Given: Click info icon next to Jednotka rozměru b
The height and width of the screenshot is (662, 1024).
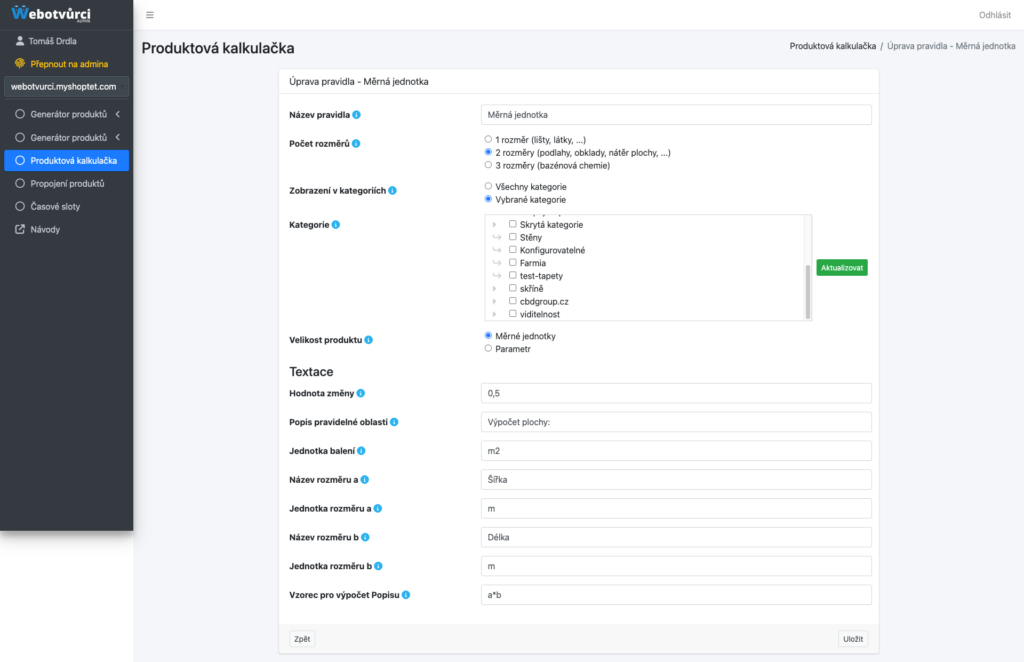Looking at the screenshot, I should 378,566.
